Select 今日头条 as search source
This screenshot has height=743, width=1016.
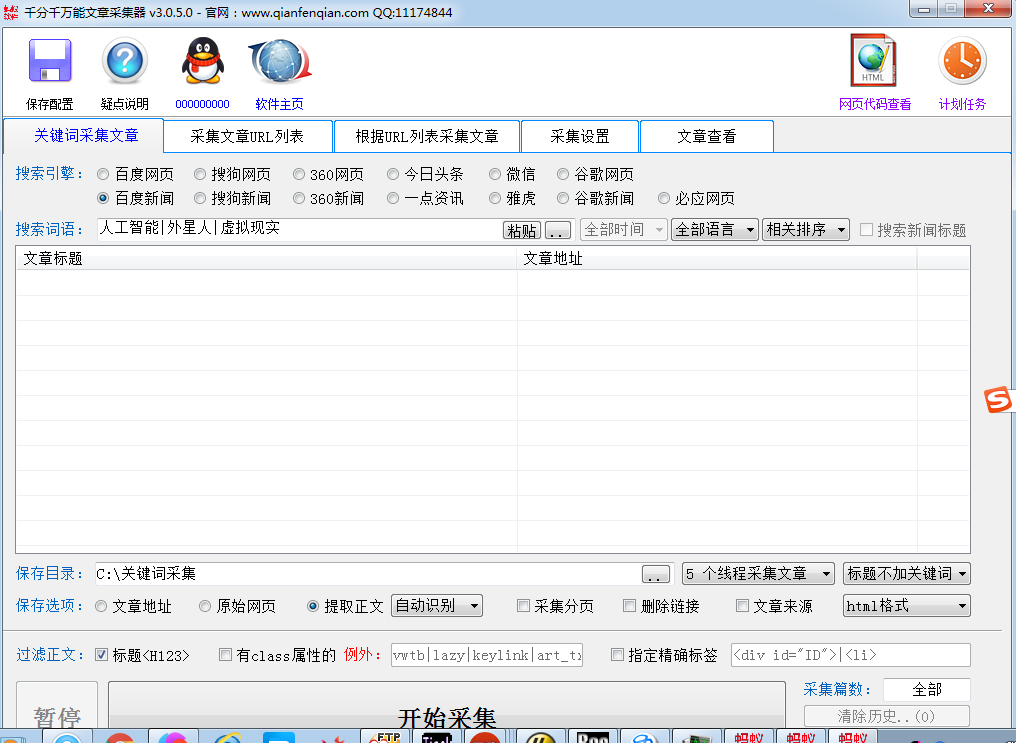[x=393, y=174]
